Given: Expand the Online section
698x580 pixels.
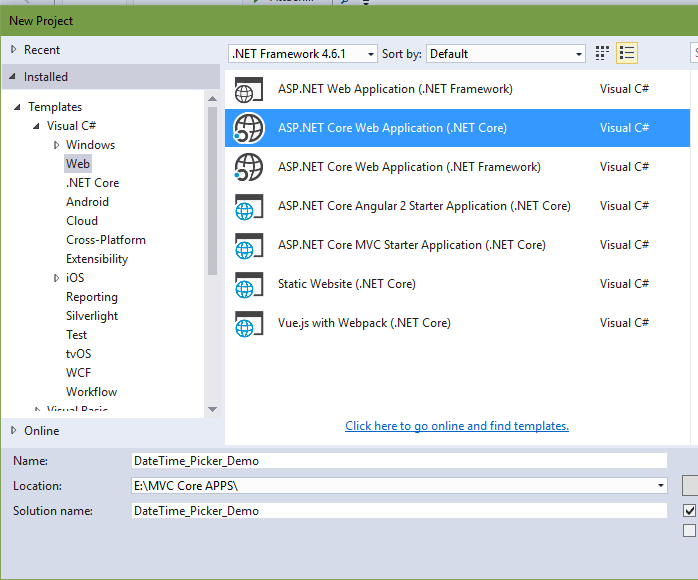Looking at the screenshot, I should tap(13, 430).
